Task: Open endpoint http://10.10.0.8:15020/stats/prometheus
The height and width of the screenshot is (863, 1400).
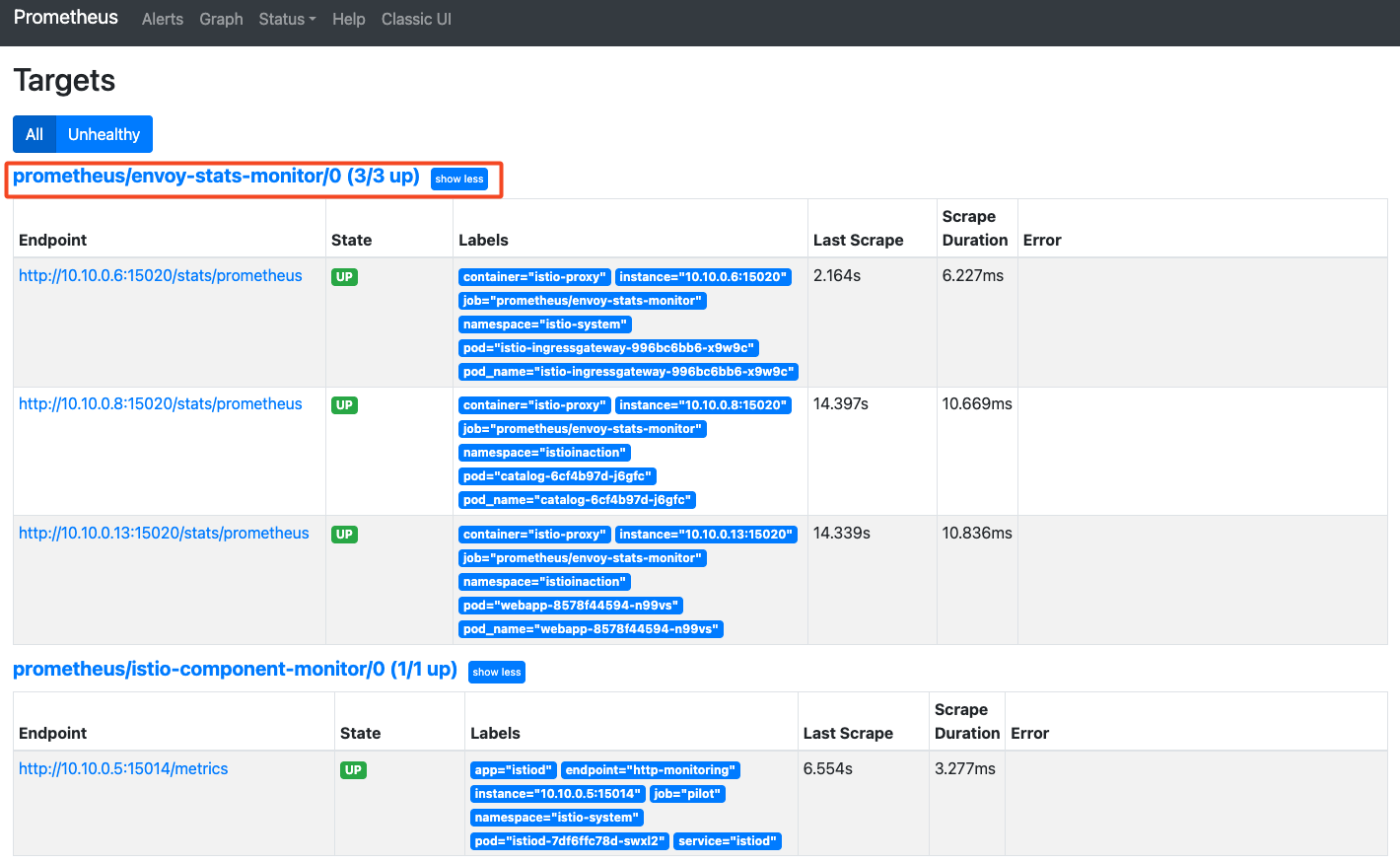Action: coord(161,403)
